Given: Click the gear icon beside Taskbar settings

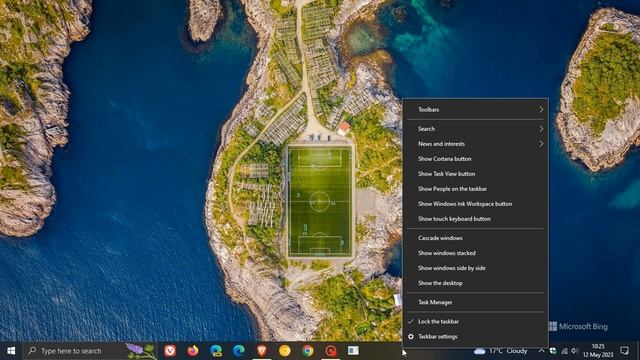Looking at the screenshot, I should click(x=411, y=337).
